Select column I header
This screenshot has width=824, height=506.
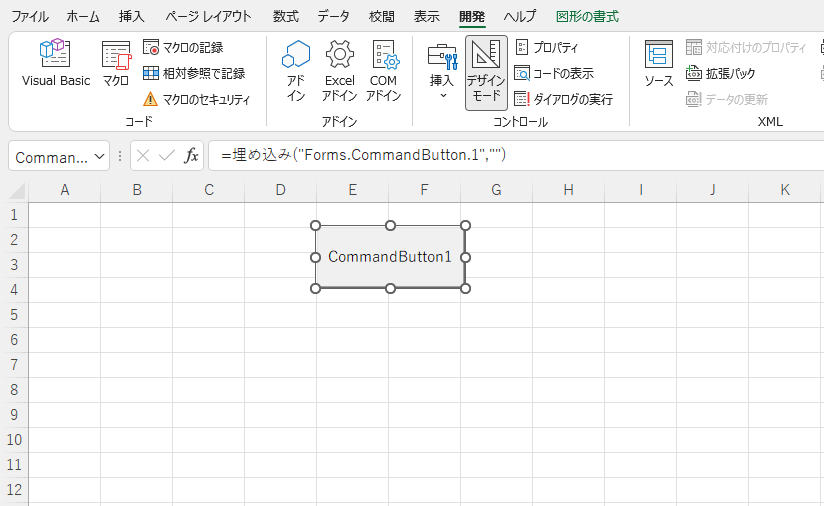coord(641,190)
